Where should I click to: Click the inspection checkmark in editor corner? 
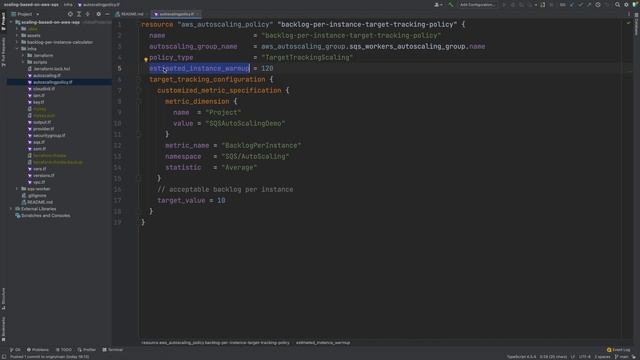[629, 23]
